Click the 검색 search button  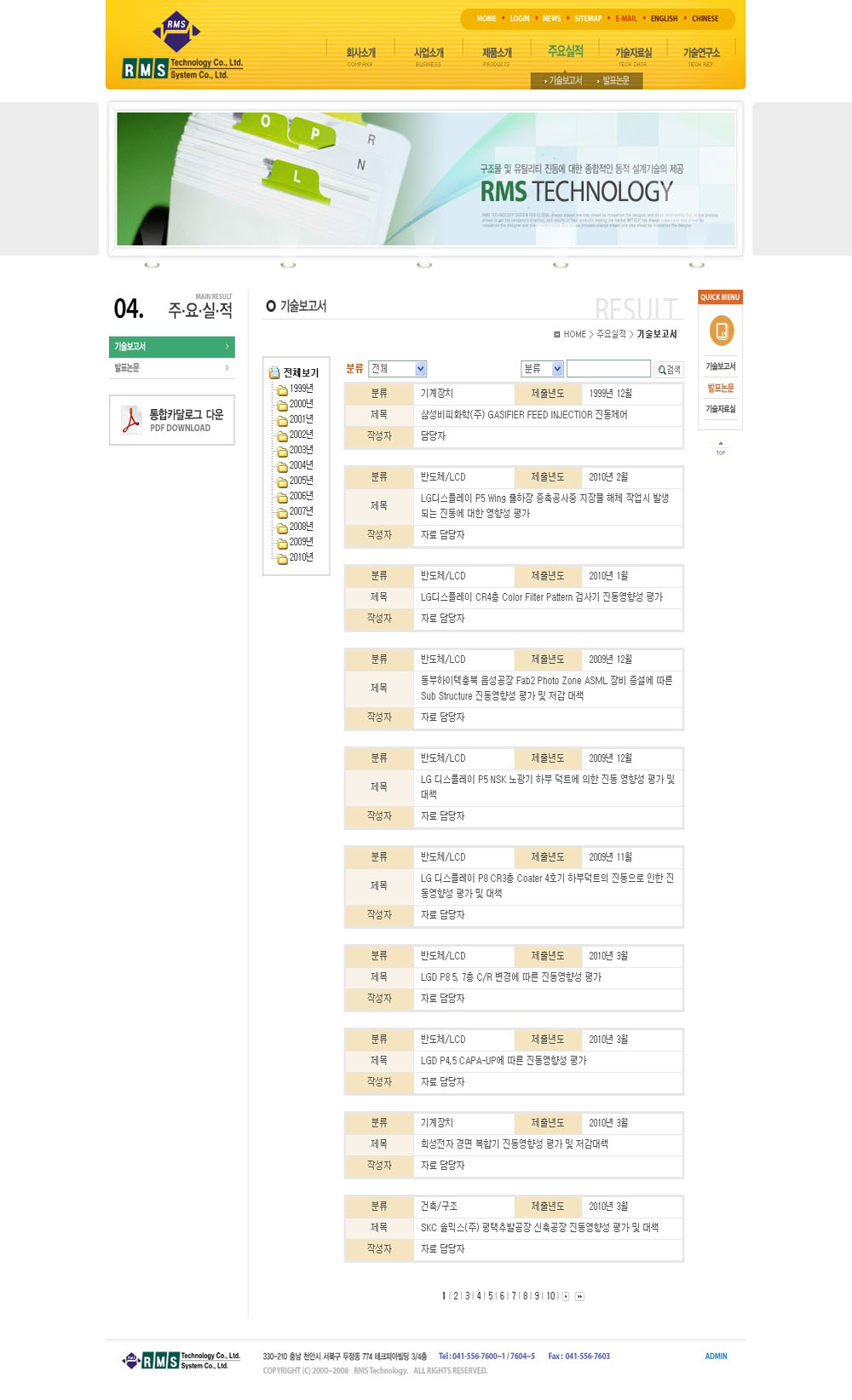[x=669, y=369]
